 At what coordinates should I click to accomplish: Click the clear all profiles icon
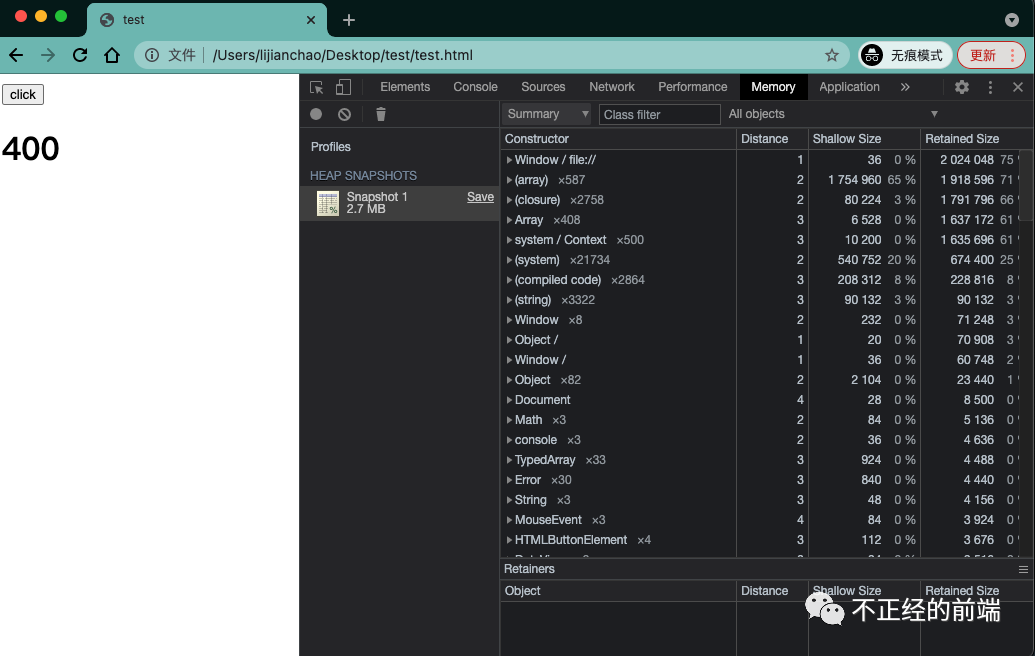[x=345, y=114]
